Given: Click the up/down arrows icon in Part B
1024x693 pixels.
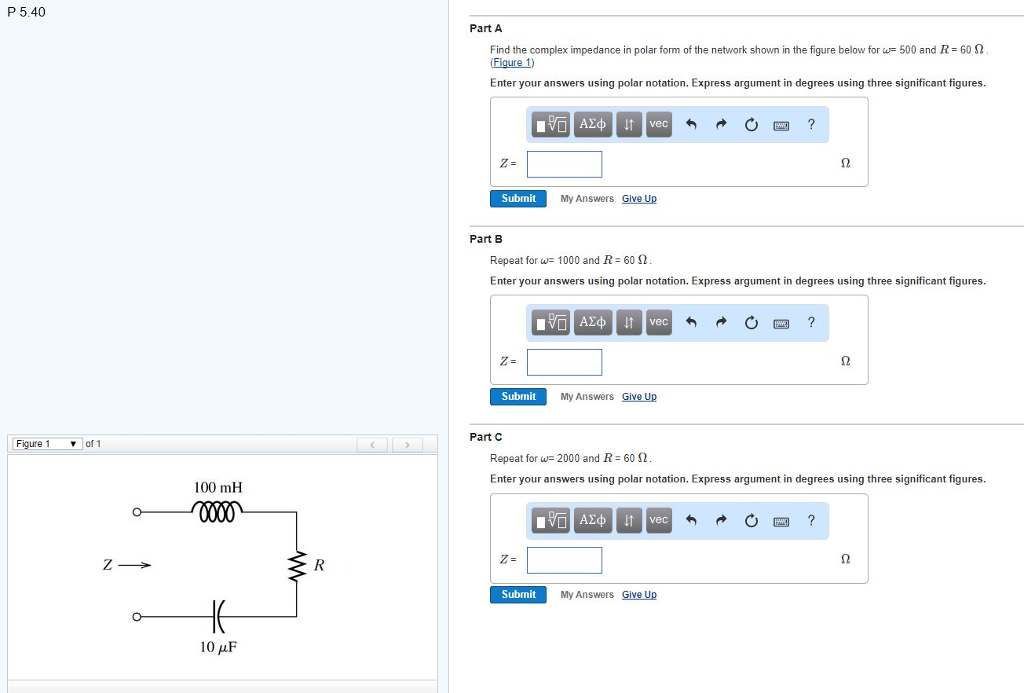Looking at the screenshot, I should coord(627,322).
